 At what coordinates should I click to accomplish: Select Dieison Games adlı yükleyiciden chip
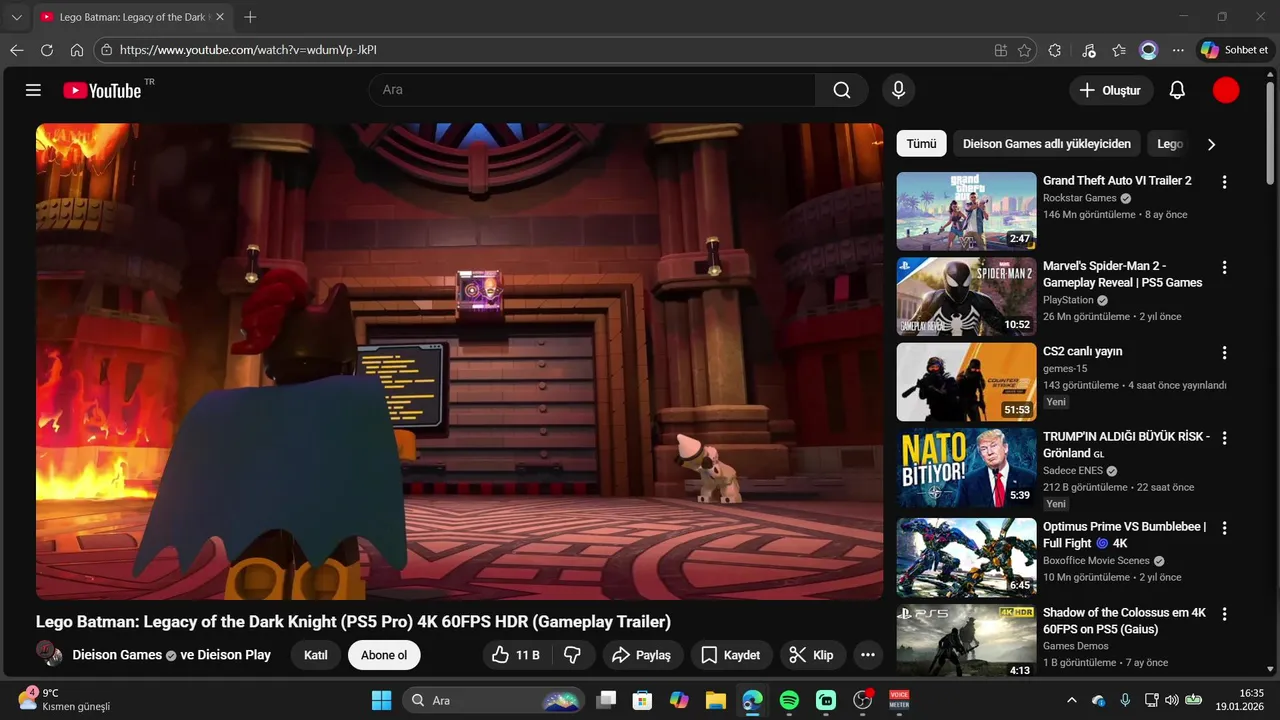[1047, 144]
